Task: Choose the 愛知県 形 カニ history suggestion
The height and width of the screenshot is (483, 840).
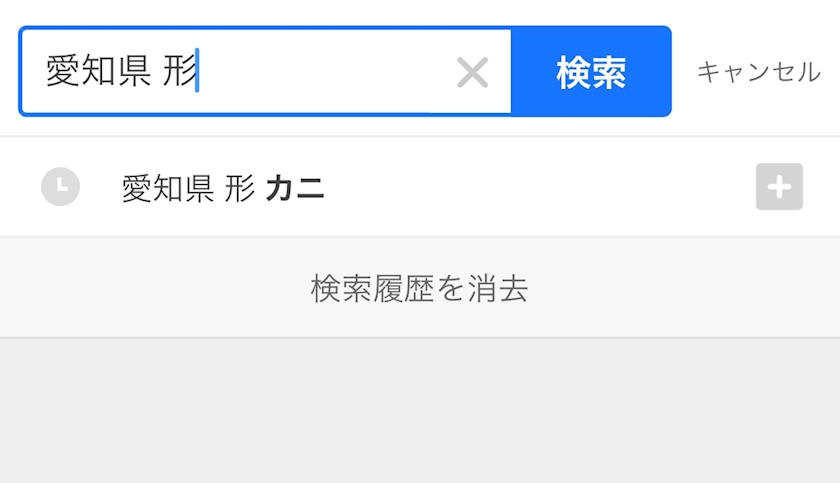Action: click(420, 187)
